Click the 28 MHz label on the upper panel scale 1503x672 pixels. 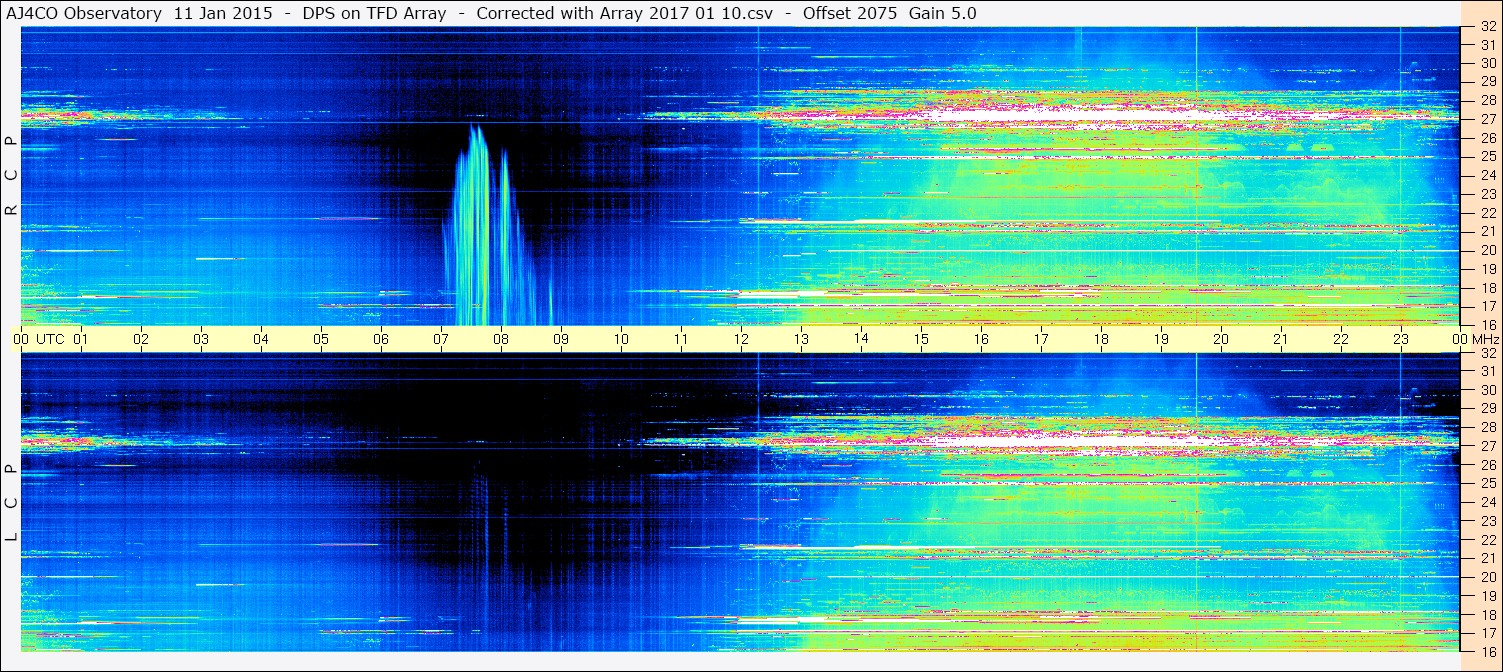coord(1487,100)
